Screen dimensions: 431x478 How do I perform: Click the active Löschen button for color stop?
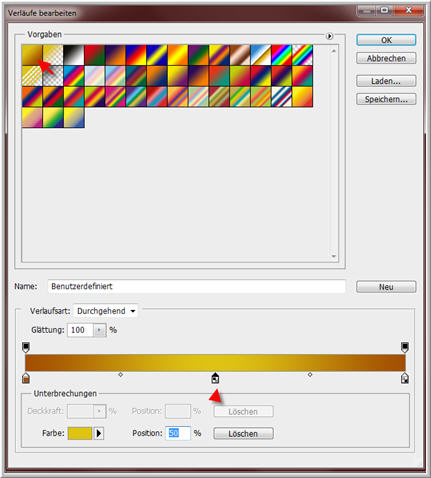243,433
